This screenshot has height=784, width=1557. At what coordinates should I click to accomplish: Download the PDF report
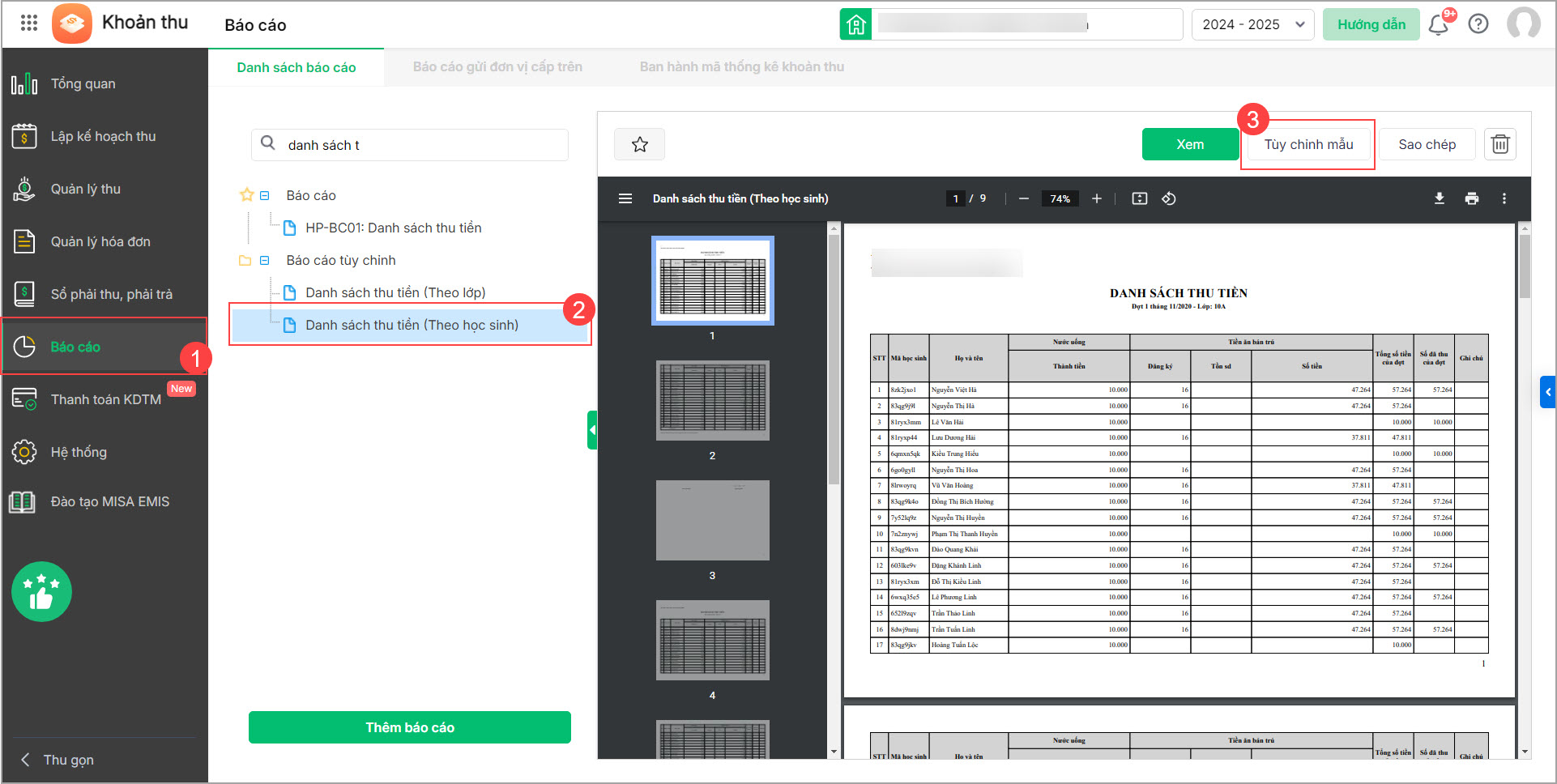(x=1439, y=198)
